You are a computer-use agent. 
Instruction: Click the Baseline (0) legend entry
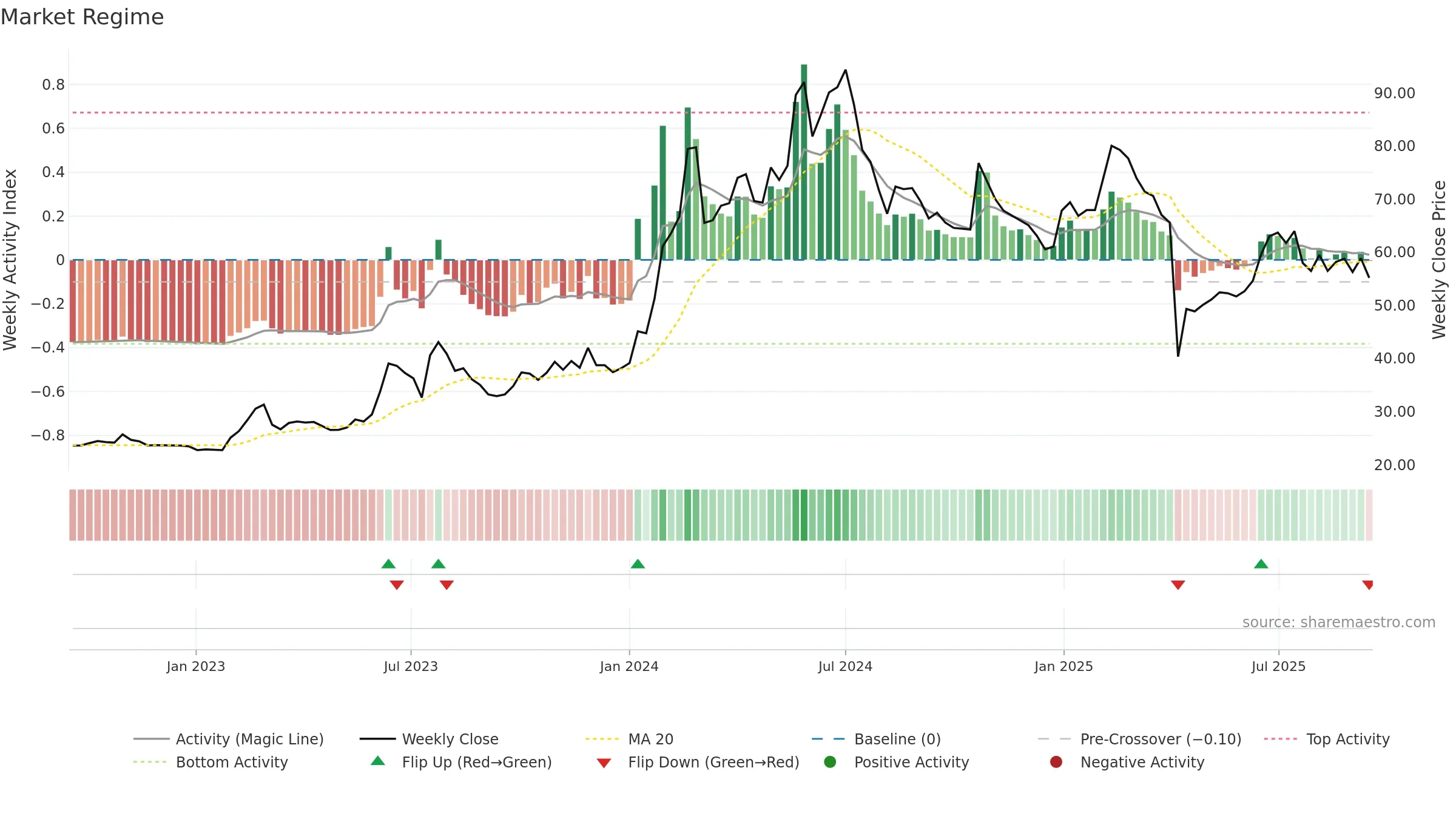click(x=876, y=739)
